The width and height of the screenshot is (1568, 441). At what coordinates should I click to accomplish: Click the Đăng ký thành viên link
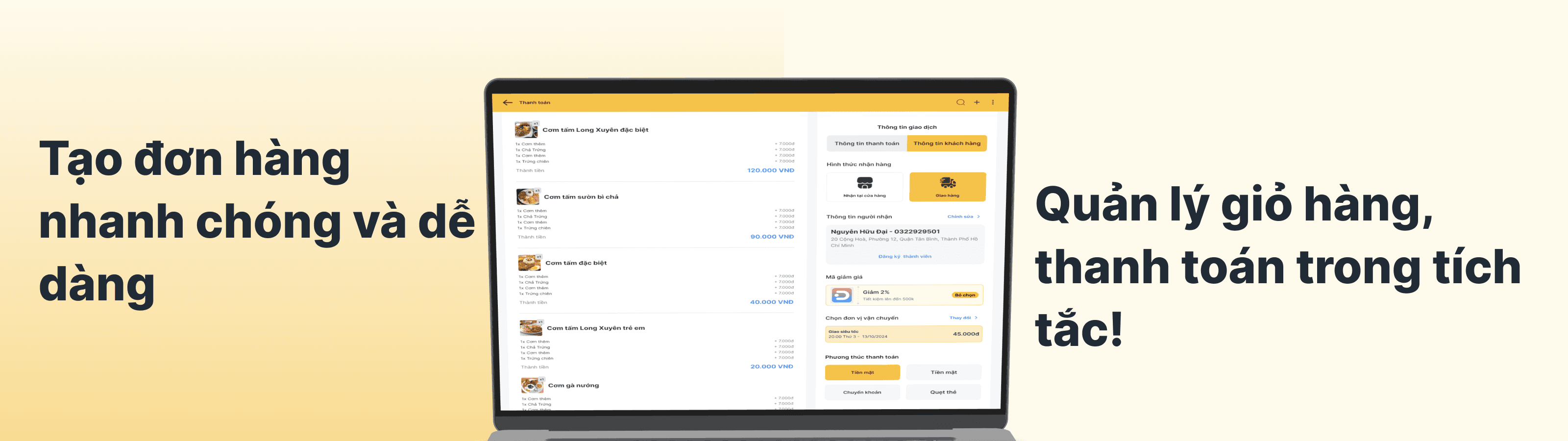[905, 256]
